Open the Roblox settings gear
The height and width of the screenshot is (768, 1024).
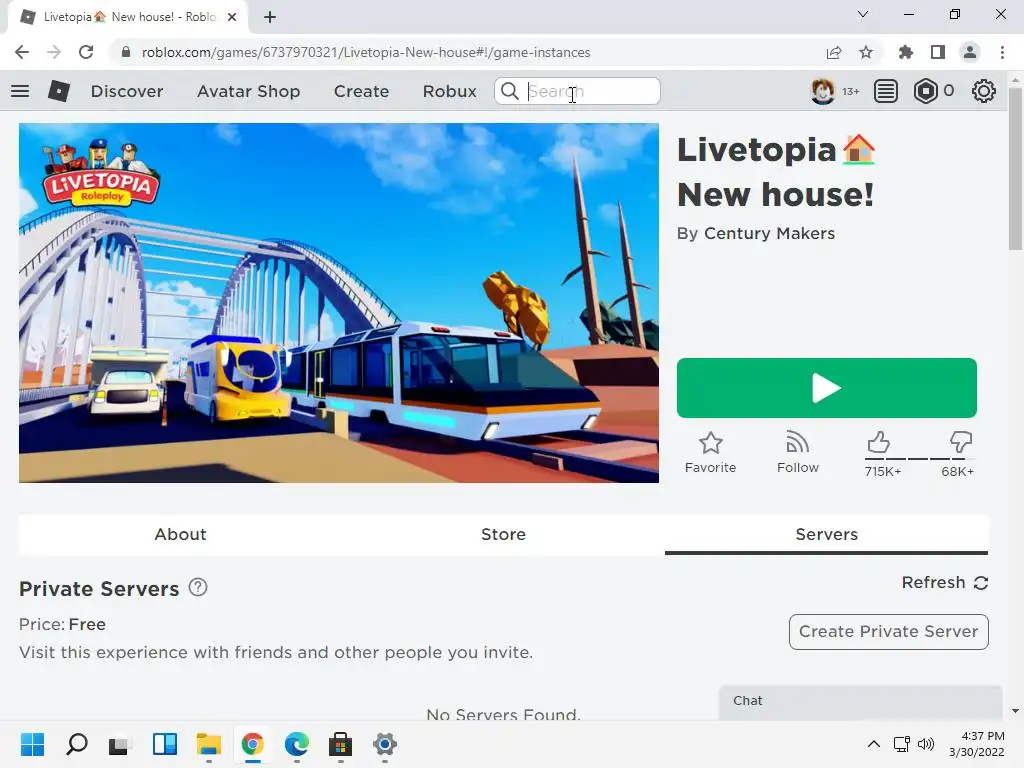click(x=984, y=91)
